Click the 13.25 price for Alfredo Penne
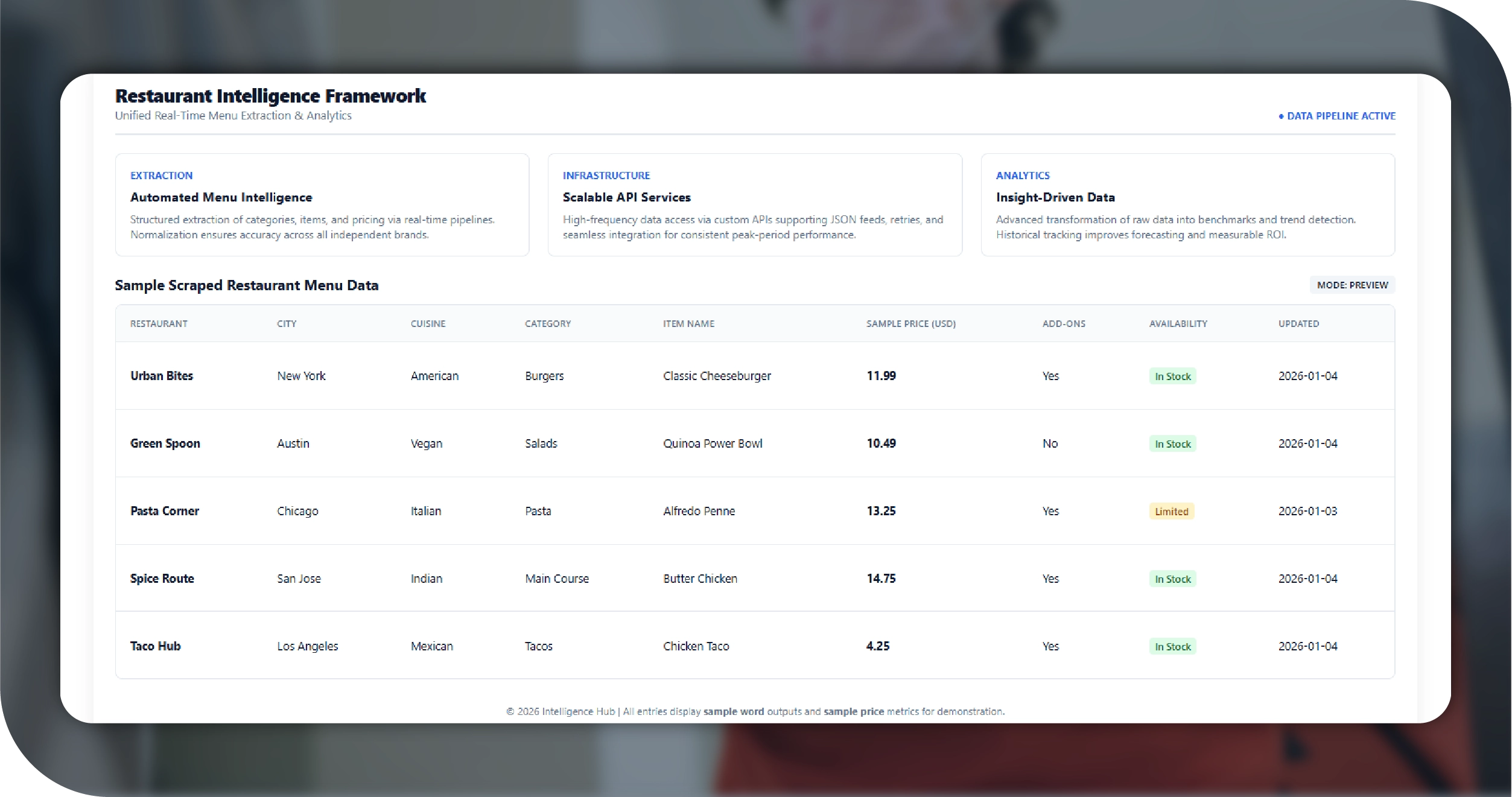Viewport: 1512px width, 797px height. pos(881,511)
